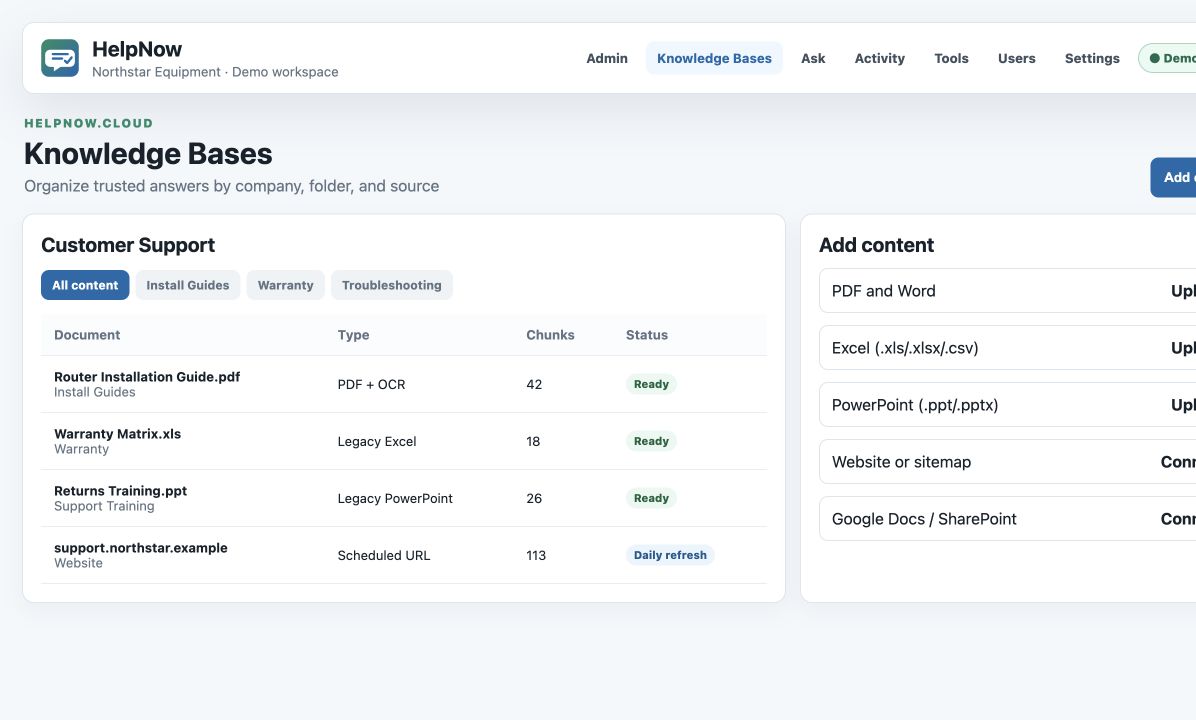Click Ready badge for Returns Training.ppt

point(651,498)
